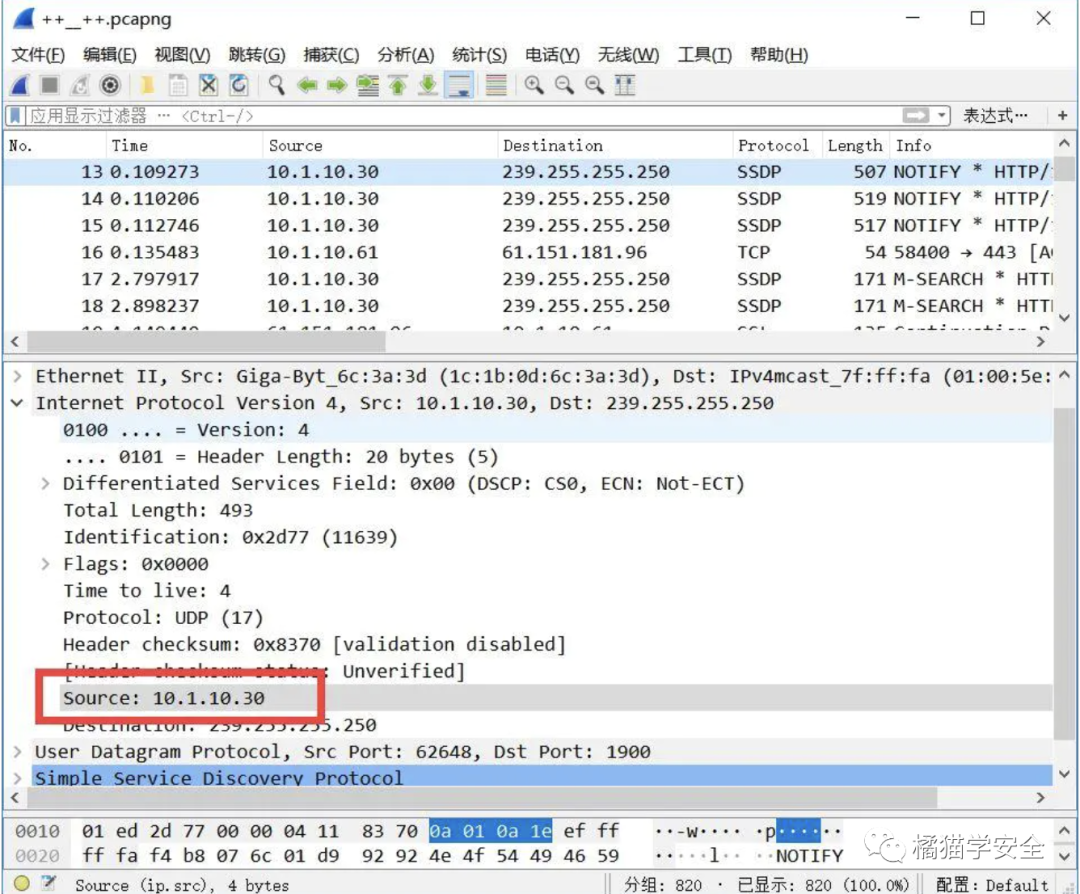Click the filter bookmark icon
The image size is (1080, 894).
[15, 116]
